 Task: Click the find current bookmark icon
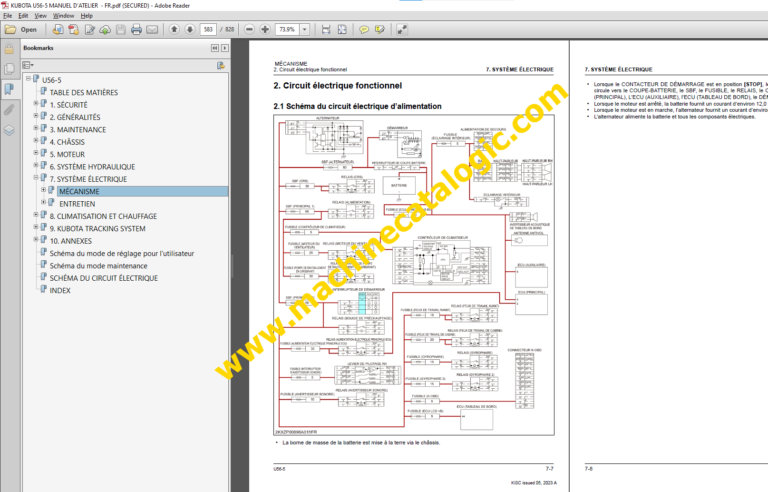click(221, 65)
